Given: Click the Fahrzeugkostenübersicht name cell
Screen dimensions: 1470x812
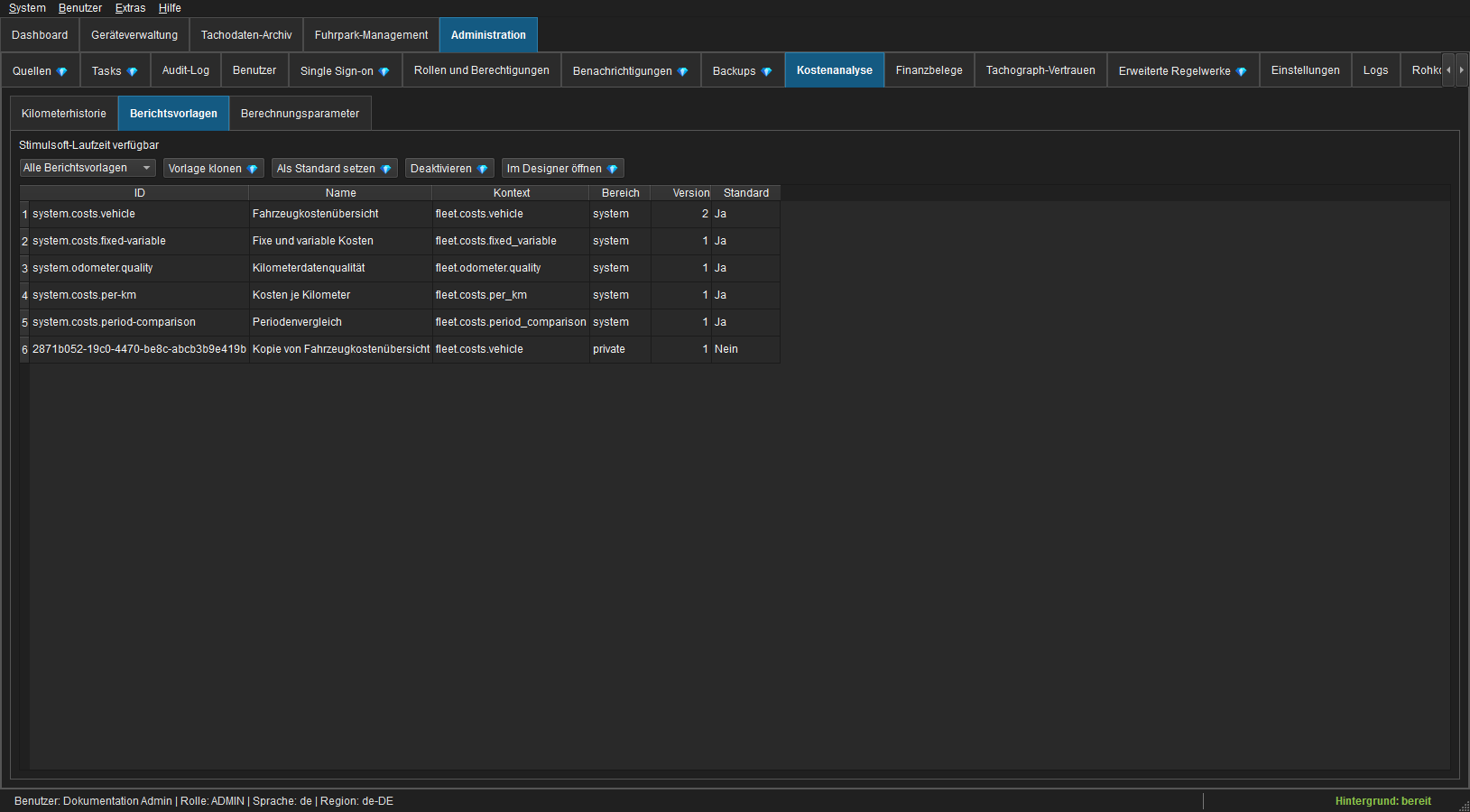Looking at the screenshot, I should pos(341,214).
